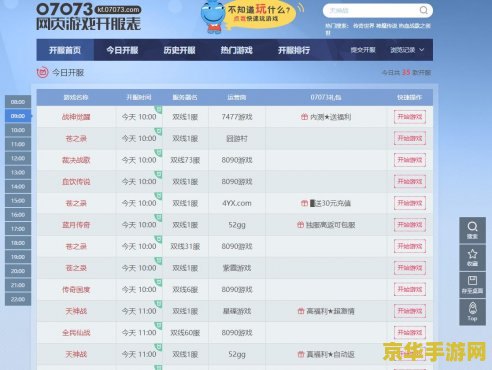Click 开始游戏 button in the 全民仙战 row

point(410,332)
